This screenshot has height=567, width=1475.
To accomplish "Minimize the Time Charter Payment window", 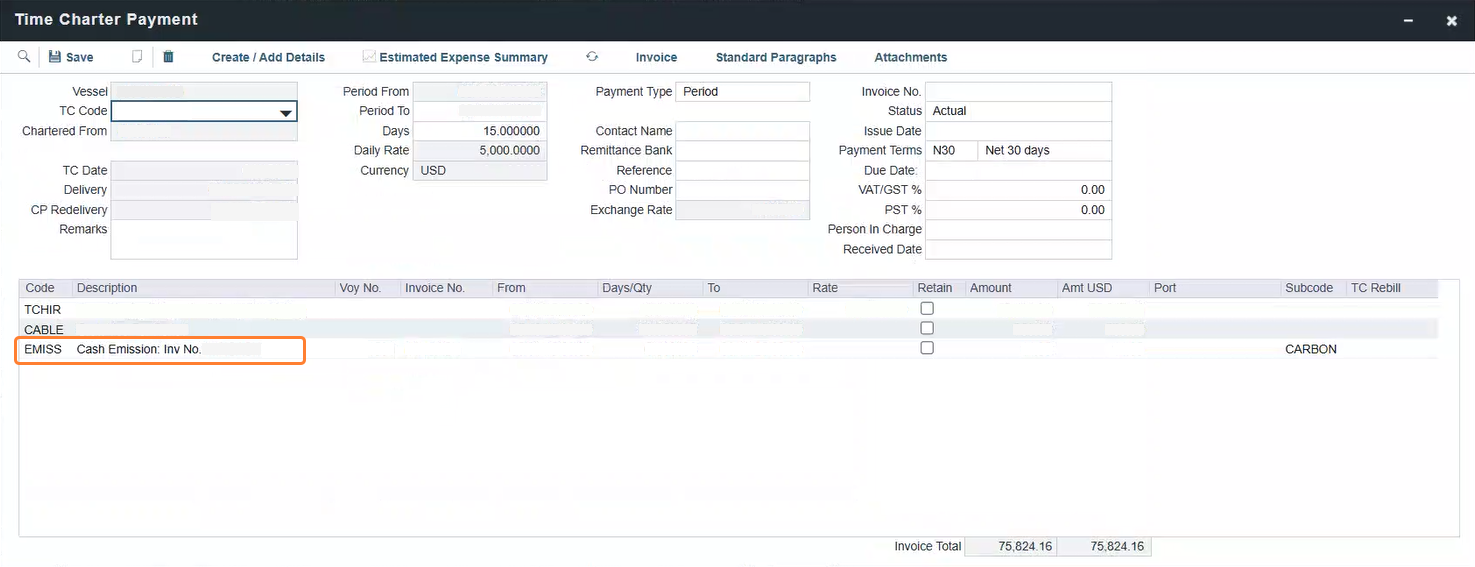I will [x=1408, y=20].
